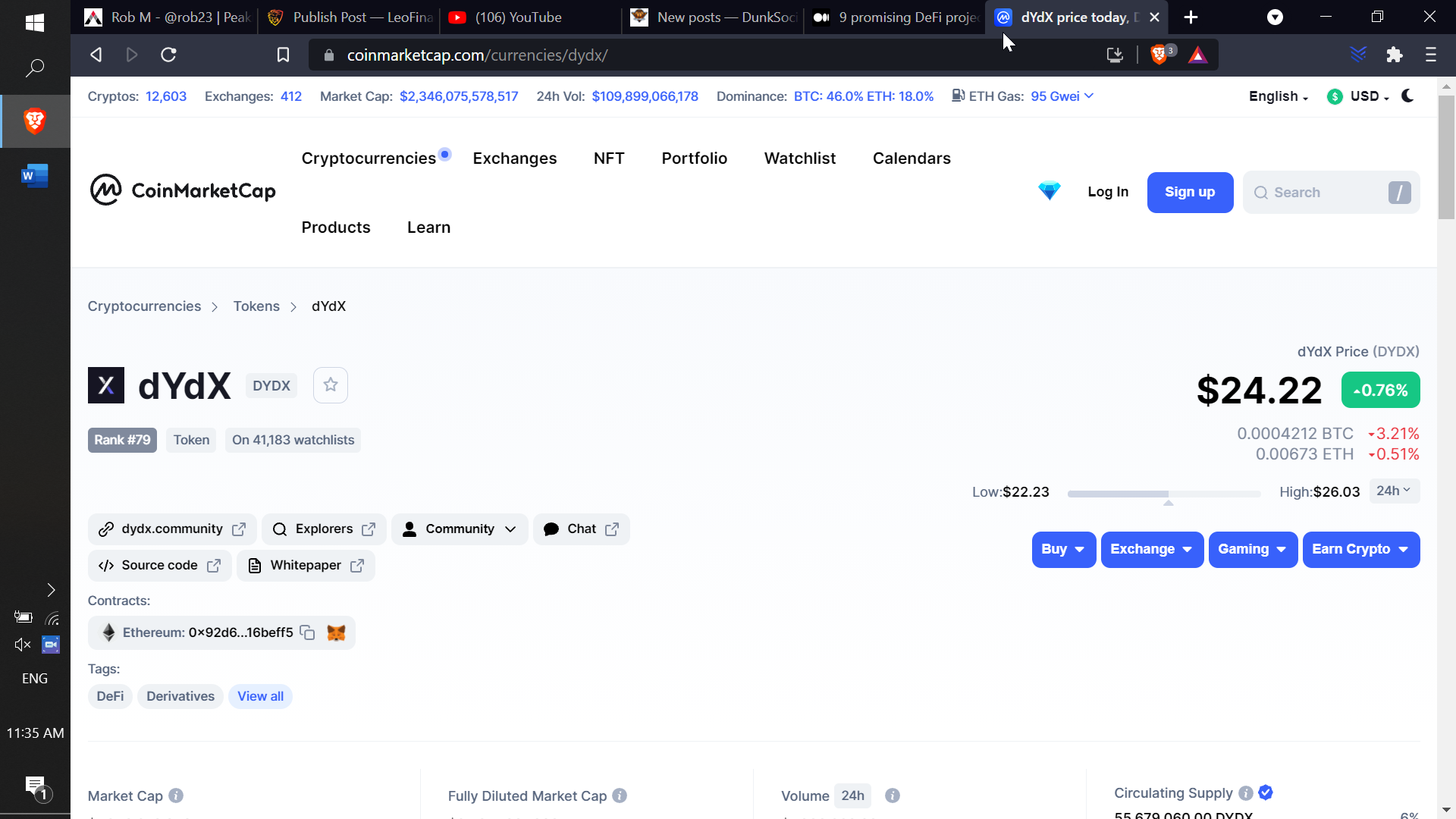Open the Learn nav menu
Viewport: 1456px width, 819px height.
point(428,227)
